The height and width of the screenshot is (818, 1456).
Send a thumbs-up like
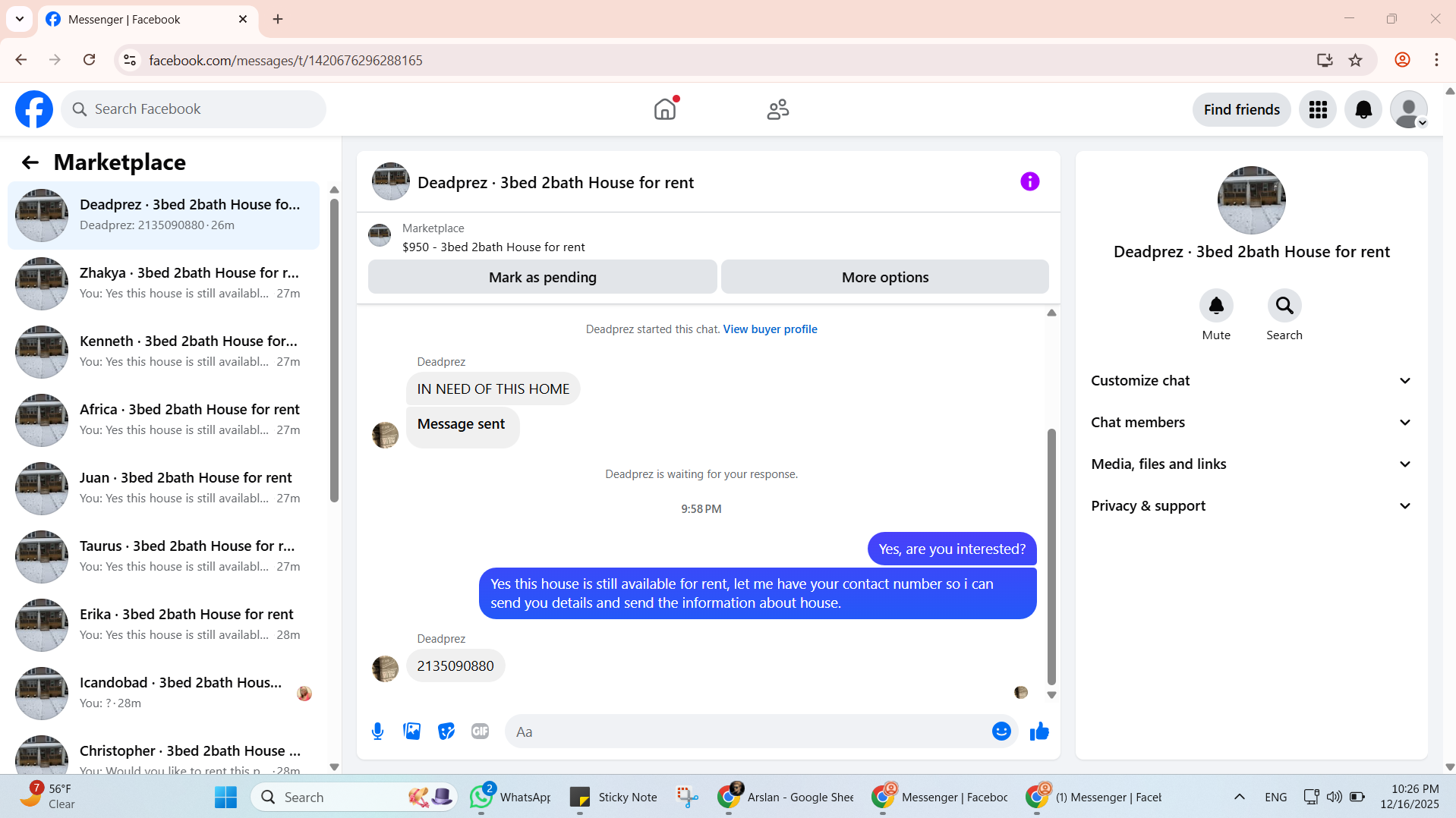(1039, 731)
